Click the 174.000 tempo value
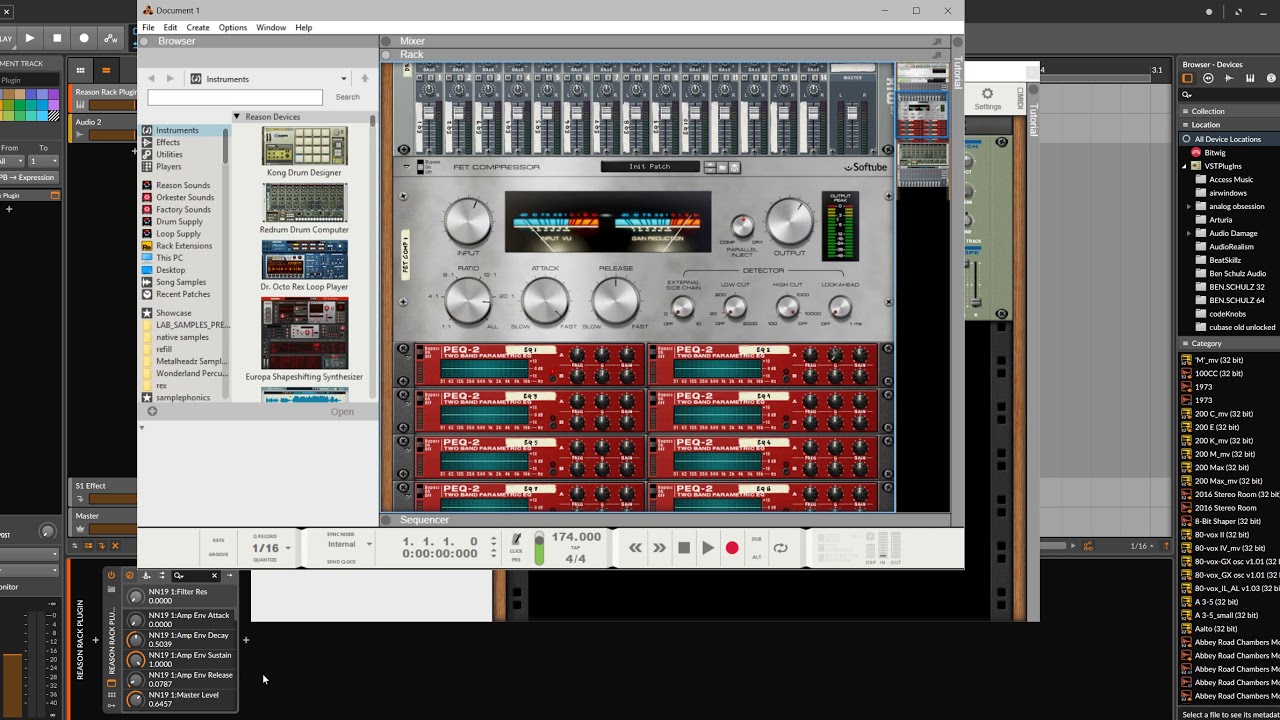Viewport: 1280px width, 720px height. (577, 537)
